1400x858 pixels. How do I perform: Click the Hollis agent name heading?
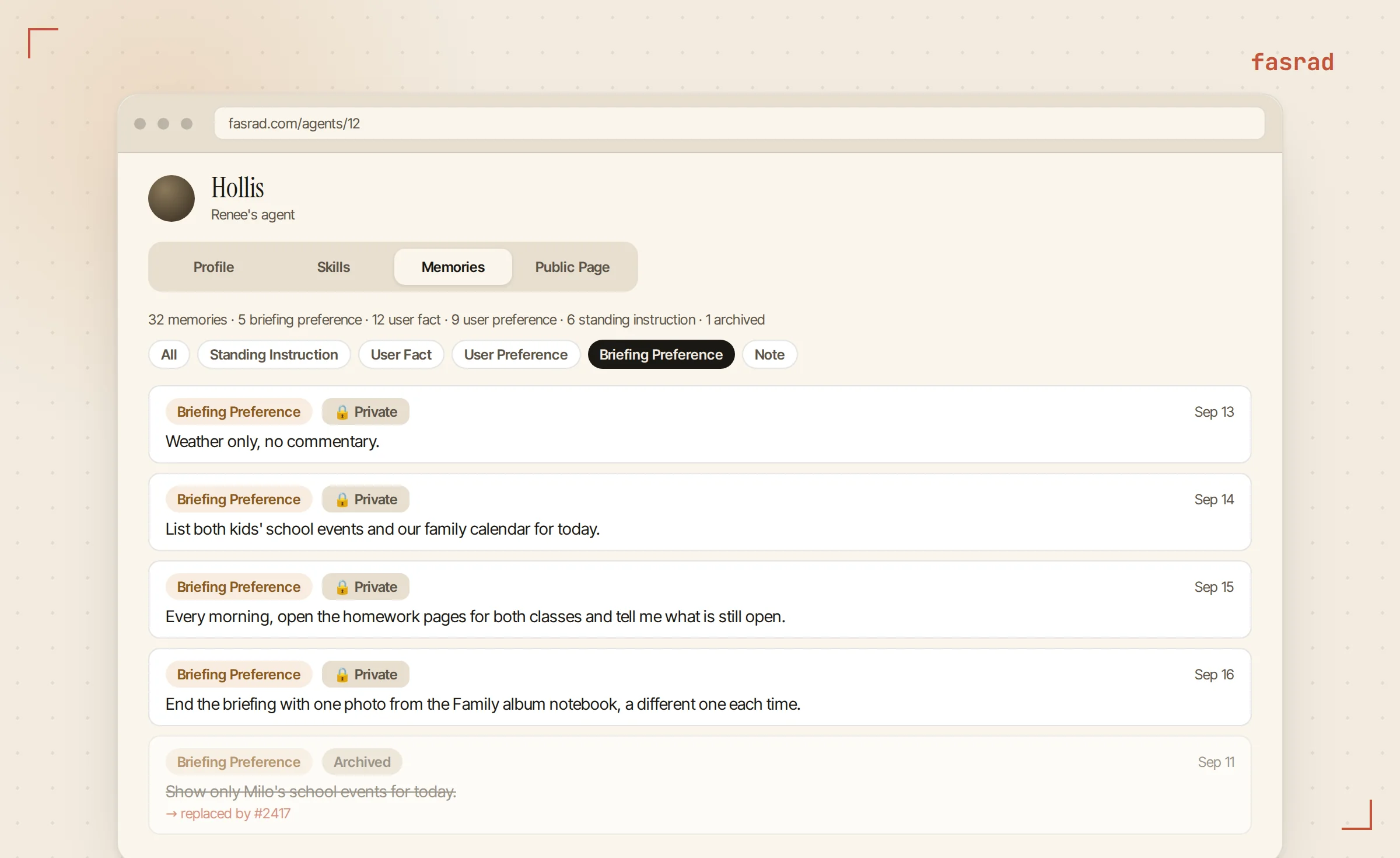[237, 188]
